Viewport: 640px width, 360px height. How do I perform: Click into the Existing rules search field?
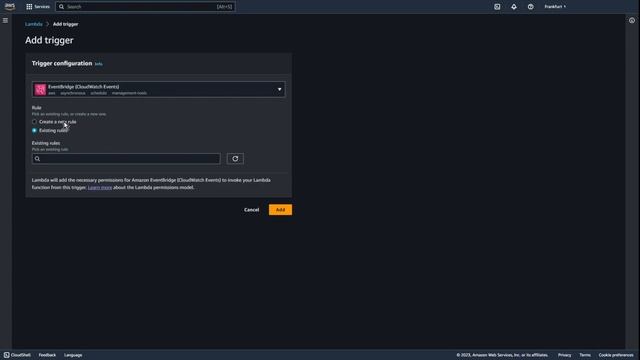click(126, 159)
